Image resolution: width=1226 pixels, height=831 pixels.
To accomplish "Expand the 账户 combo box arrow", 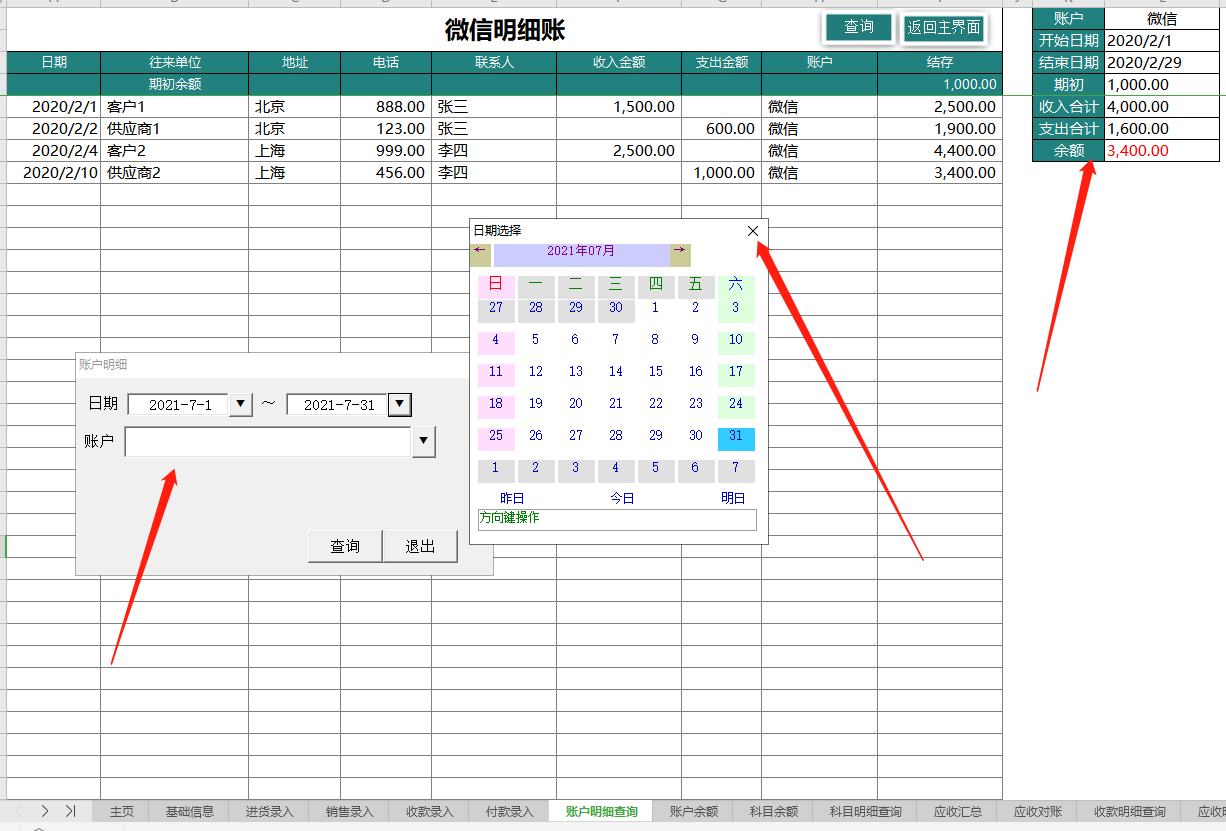I will coord(423,441).
